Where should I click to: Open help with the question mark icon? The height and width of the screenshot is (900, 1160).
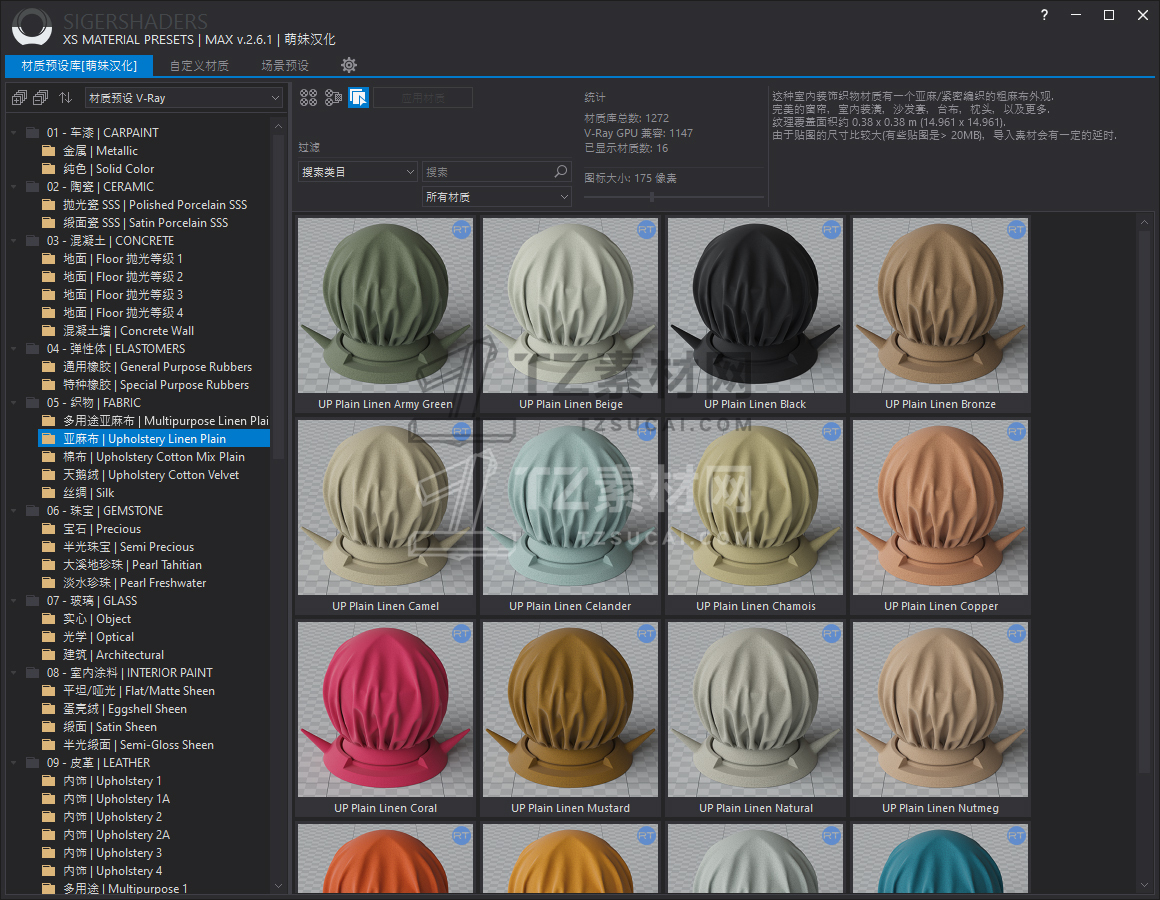[x=1044, y=15]
